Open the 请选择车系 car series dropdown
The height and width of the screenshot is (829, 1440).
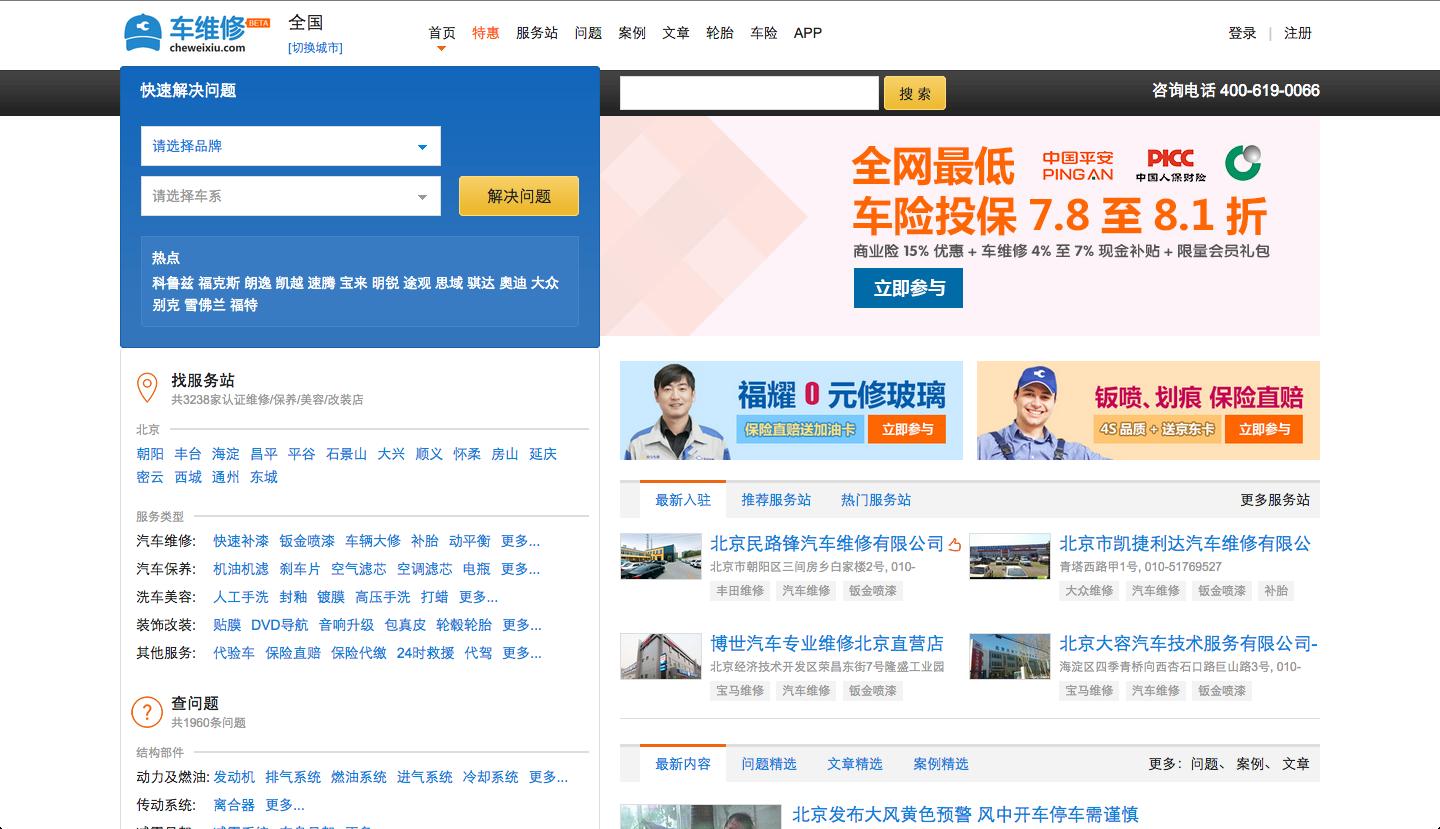click(x=291, y=196)
